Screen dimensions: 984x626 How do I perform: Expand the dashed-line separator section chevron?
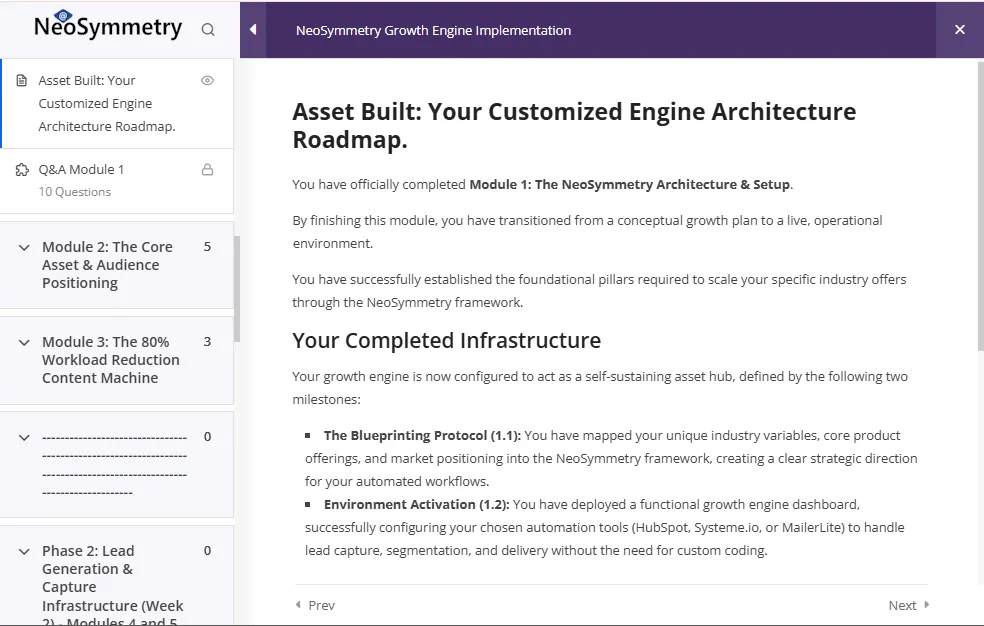coord(24,437)
